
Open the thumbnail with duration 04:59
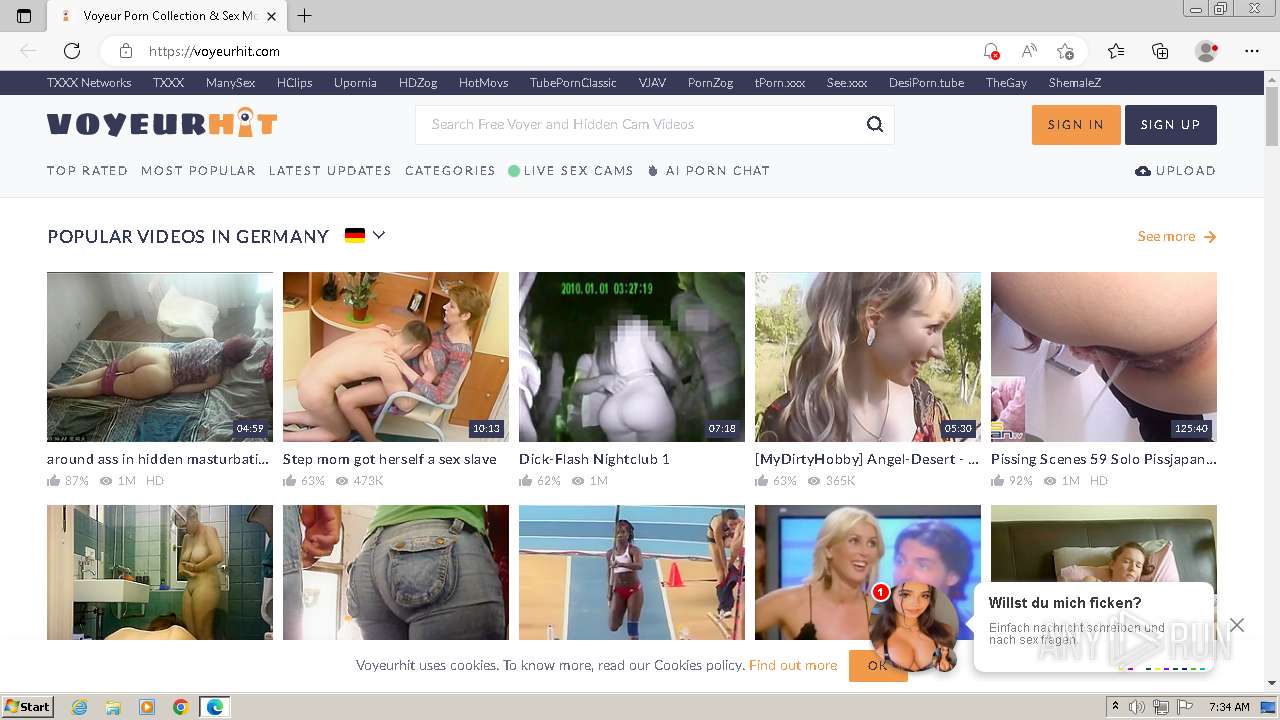160,357
